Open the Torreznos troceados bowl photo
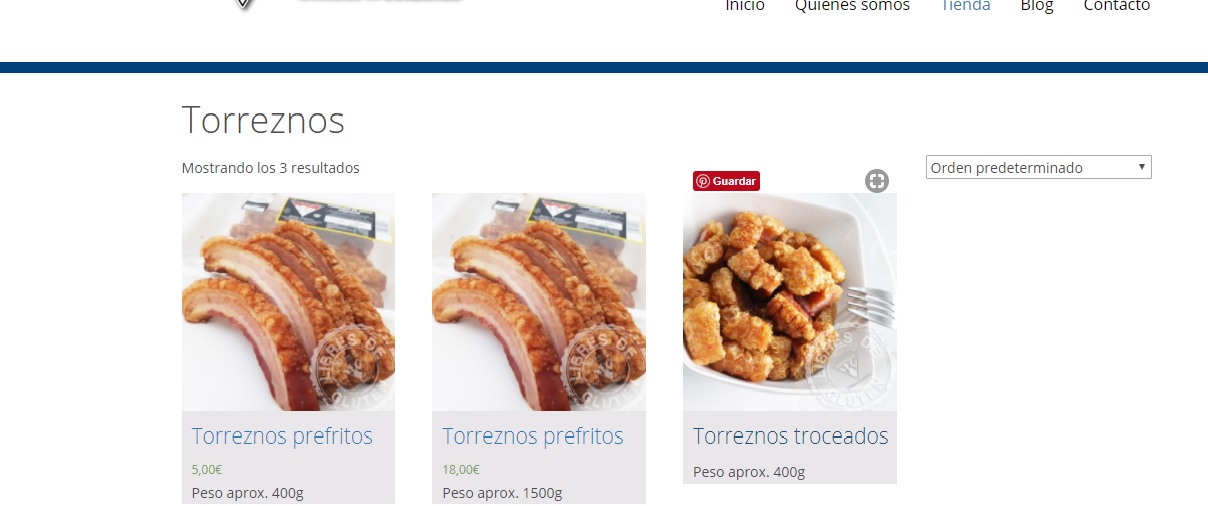Viewport: 1208px width, 506px height. click(x=790, y=302)
